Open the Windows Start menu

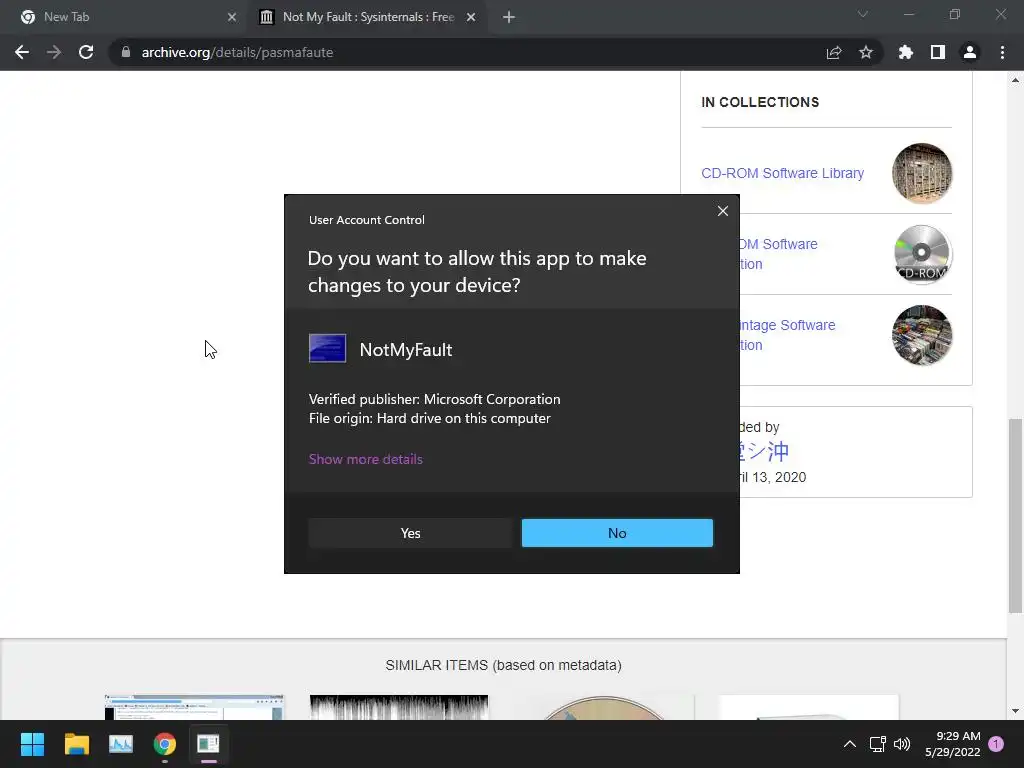[32, 744]
